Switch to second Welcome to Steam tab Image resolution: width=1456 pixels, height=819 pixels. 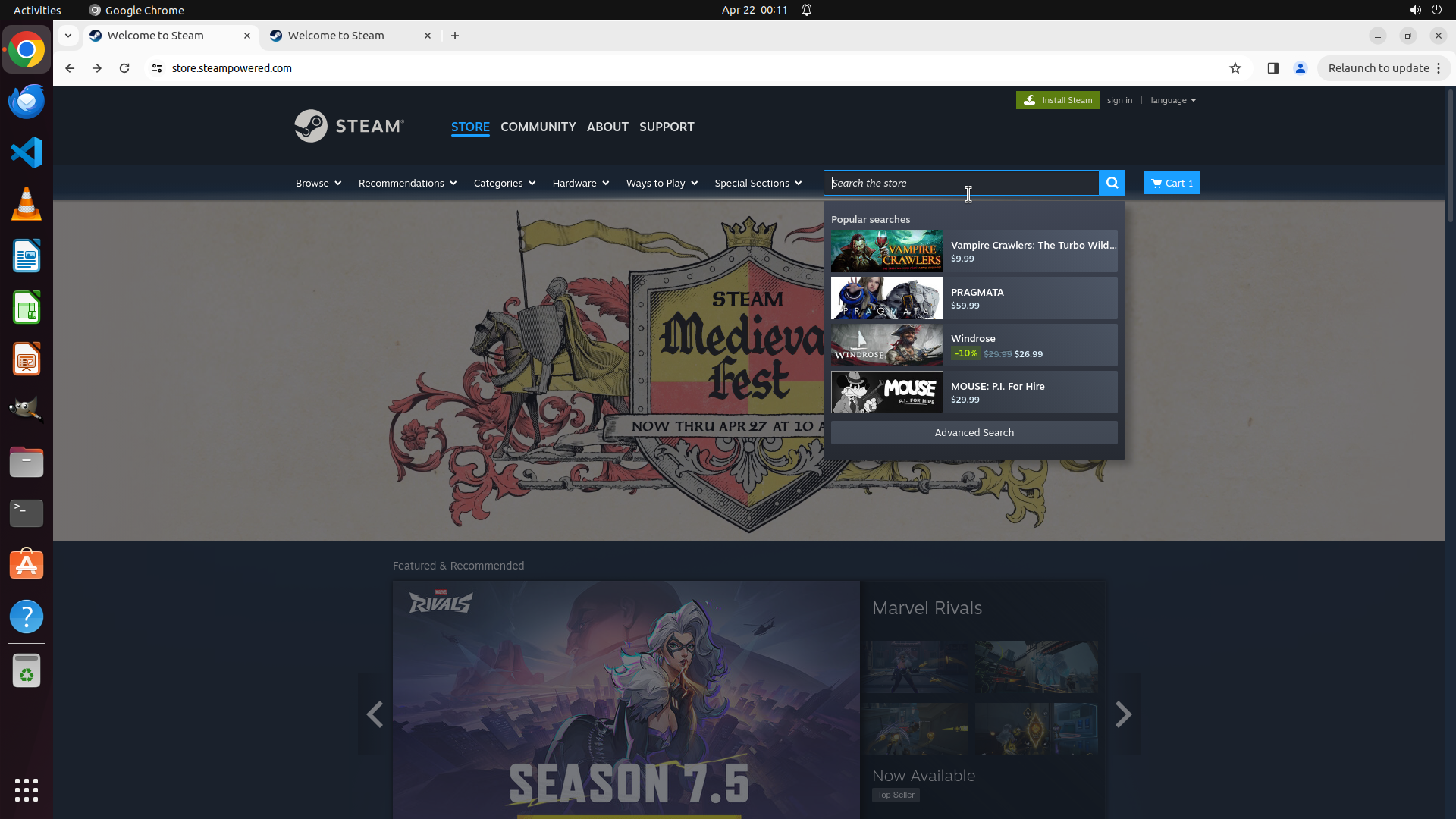tap(336, 36)
